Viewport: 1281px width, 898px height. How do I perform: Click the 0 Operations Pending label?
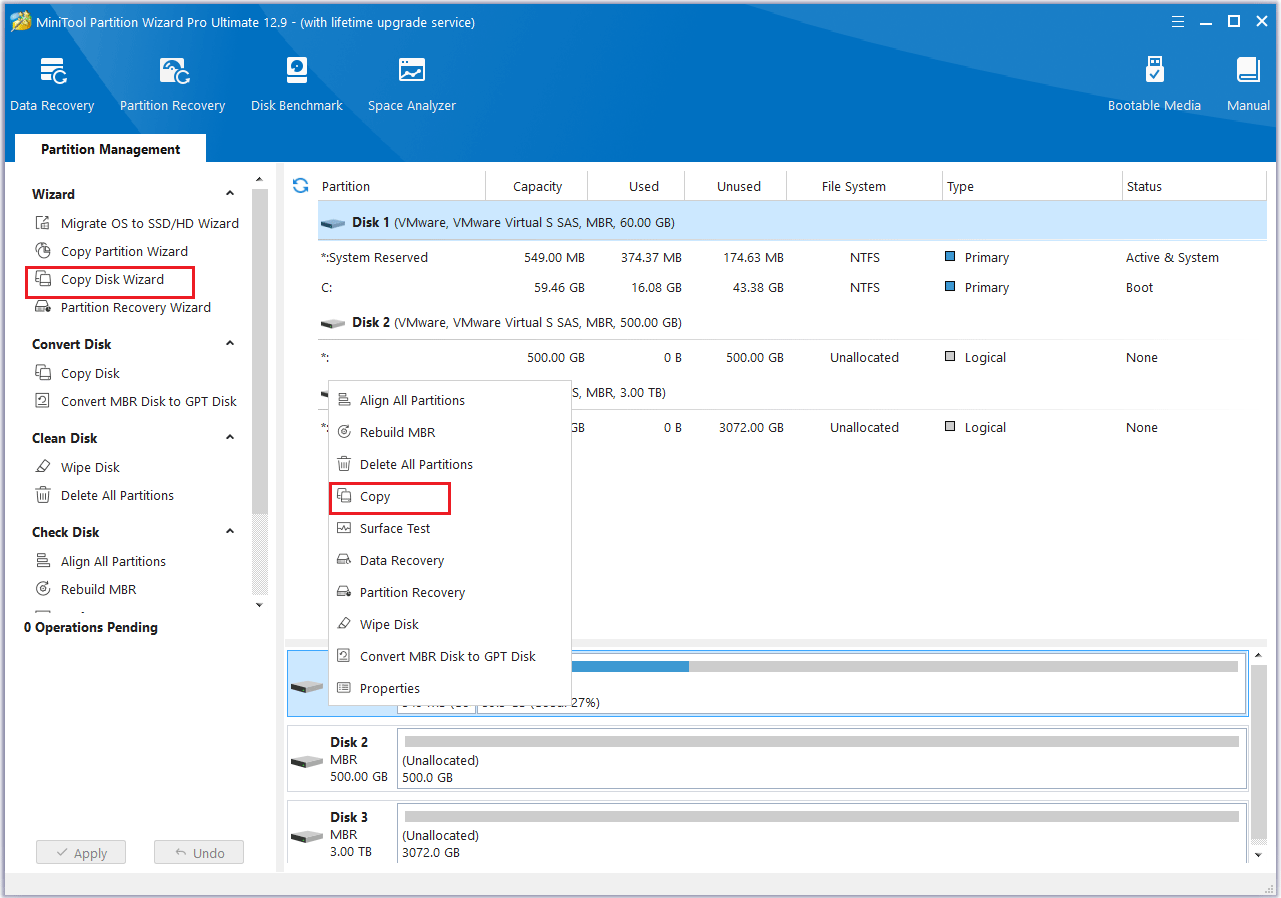(91, 627)
